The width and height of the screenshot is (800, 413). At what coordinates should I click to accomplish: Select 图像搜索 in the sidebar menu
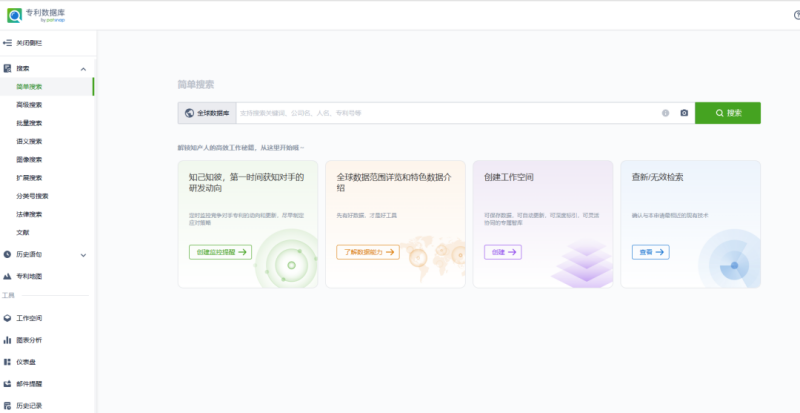pyautogui.click(x=30, y=159)
